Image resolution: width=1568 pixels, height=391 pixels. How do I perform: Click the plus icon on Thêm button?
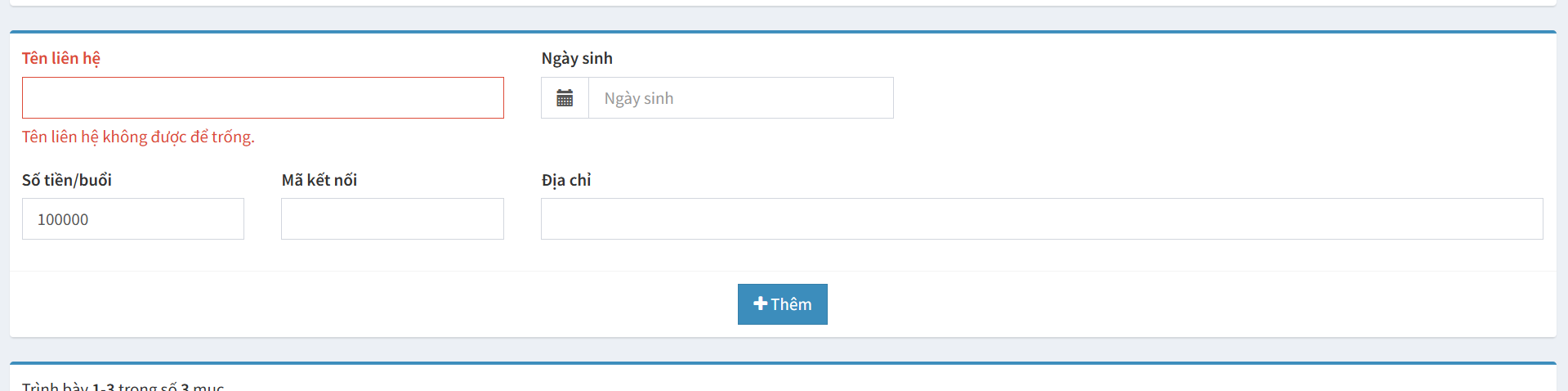(760, 304)
